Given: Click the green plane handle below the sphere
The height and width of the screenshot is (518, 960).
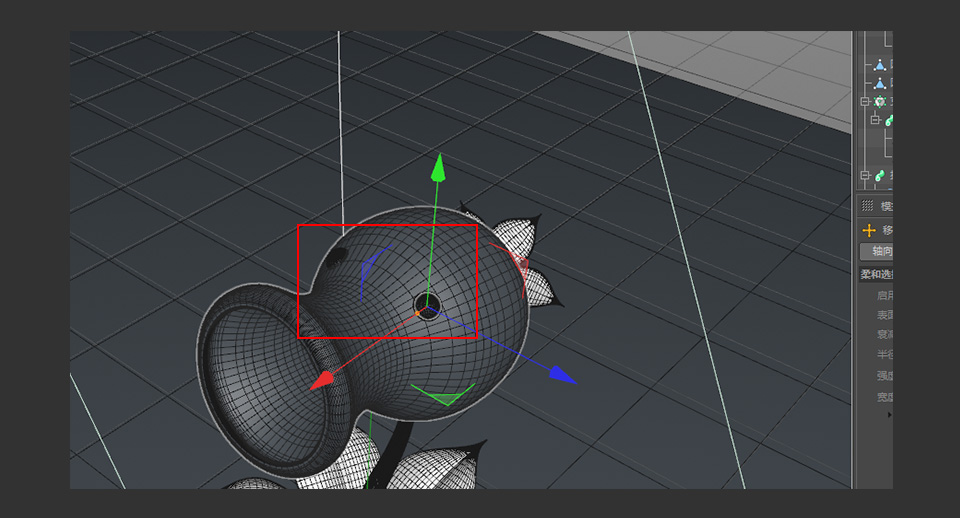Looking at the screenshot, I should coord(444,395).
